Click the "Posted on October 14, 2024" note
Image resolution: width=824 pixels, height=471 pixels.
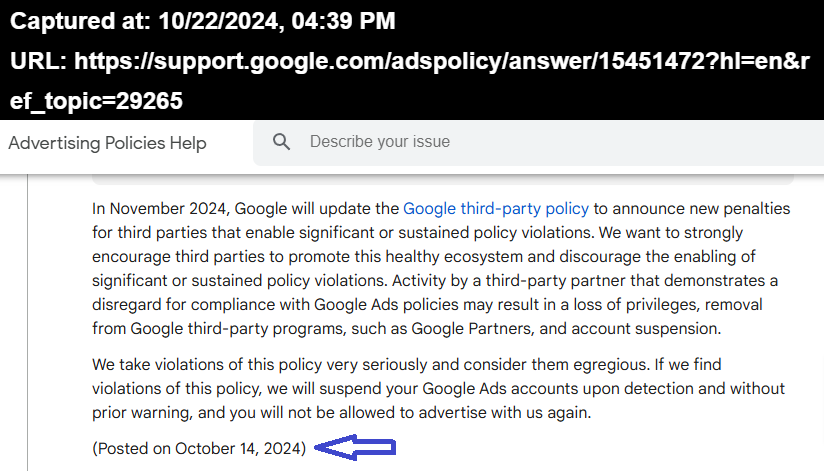click(x=199, y=448)
